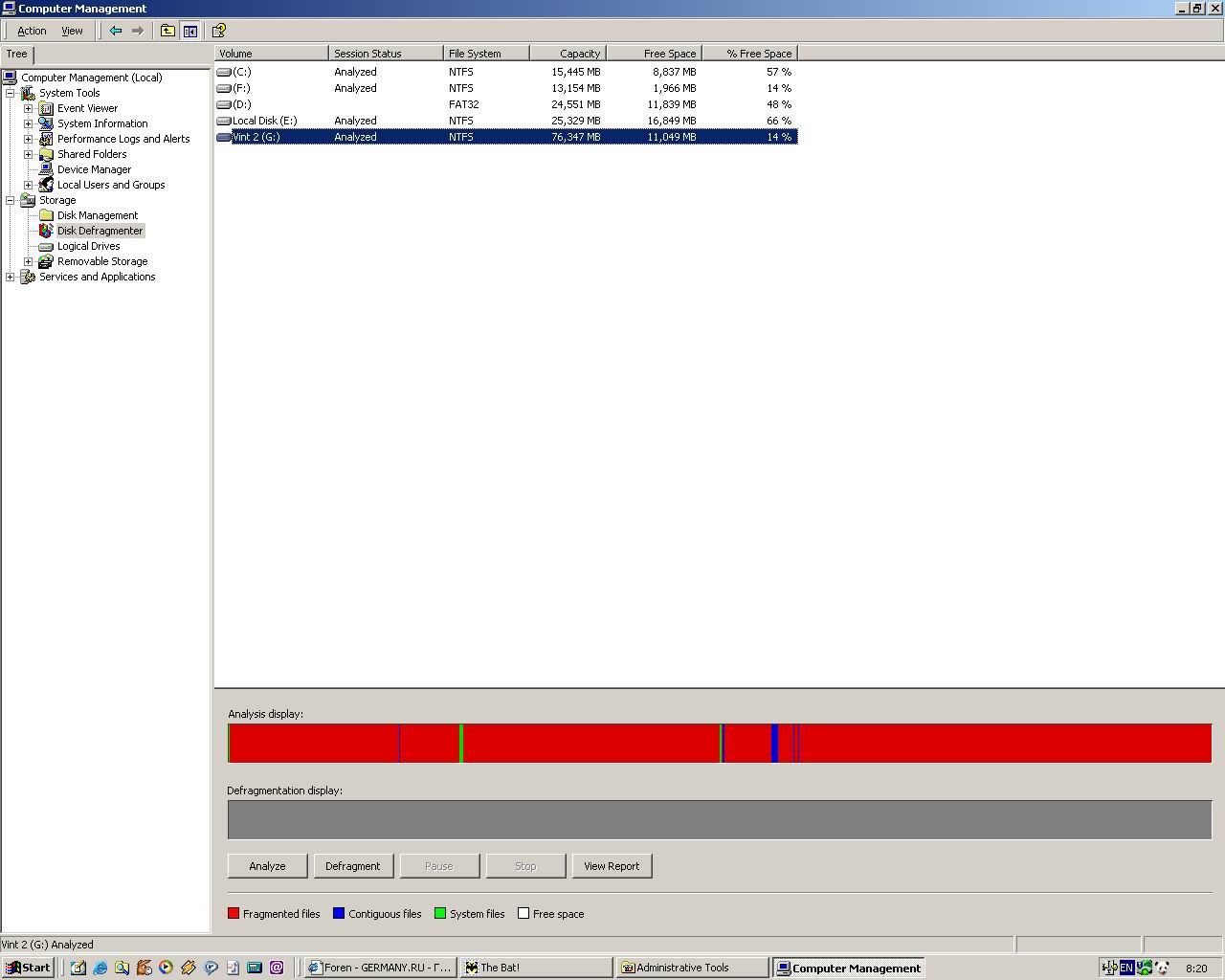The width and height of the screenshot is (1225, 980).
Task: Launch Windows Media Player quick launch icon
Action: pyautogui.click(x=166, y=968)
